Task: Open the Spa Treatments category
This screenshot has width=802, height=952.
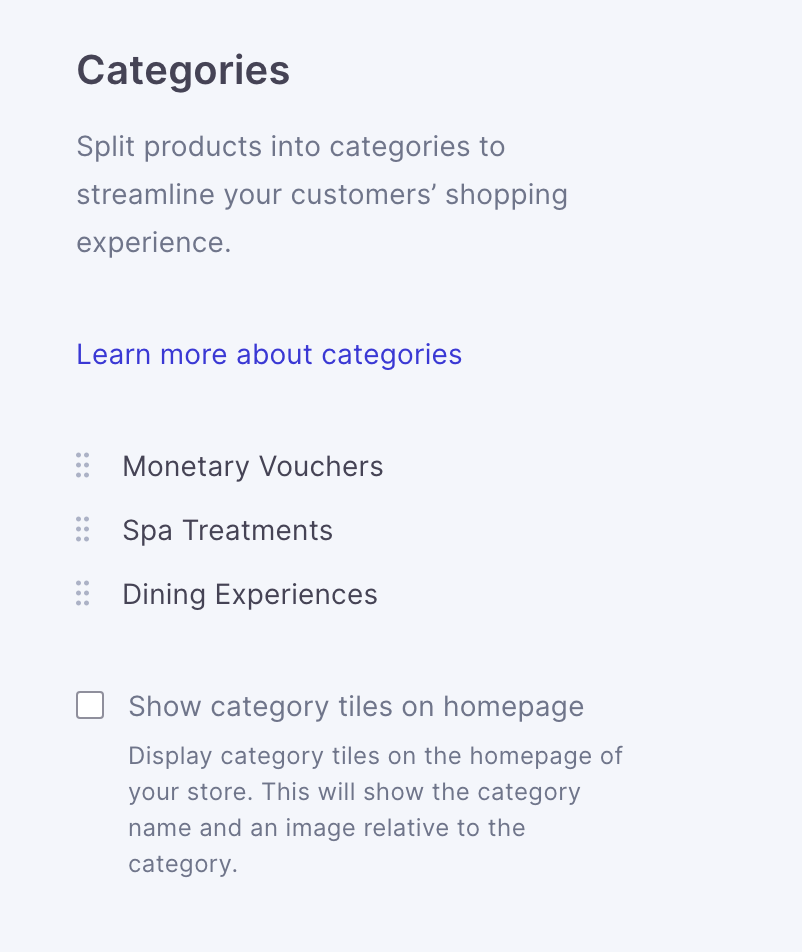Action: [x=227, y=530]
